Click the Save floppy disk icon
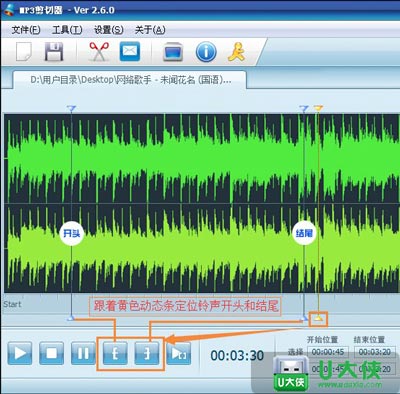The height and width of the screenshot is (394, 400). pyautogui.click(x=54, y=52)
